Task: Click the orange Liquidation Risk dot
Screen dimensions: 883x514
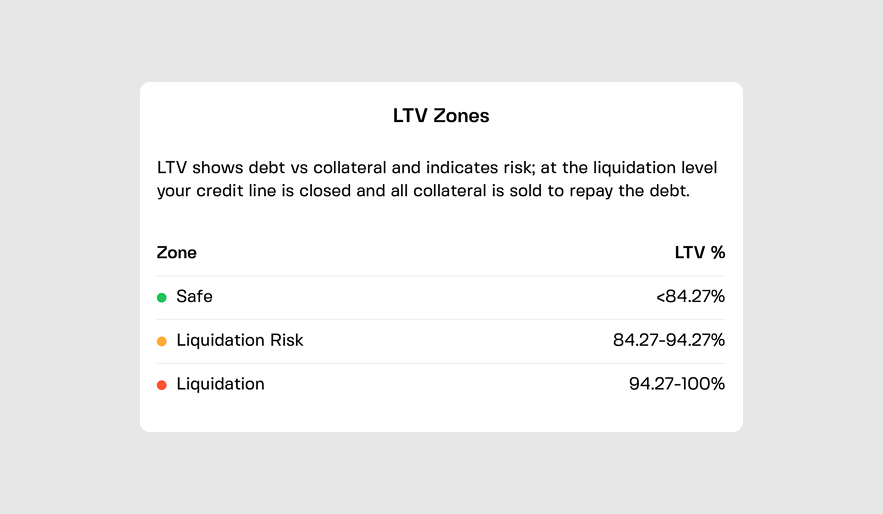Action: point(162,341)
